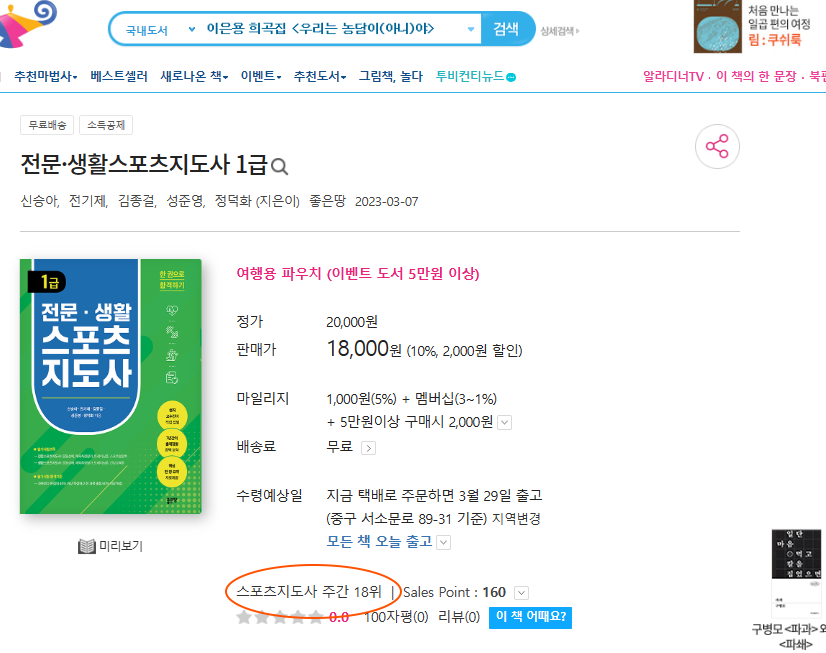
Task: Click the star rating icons
Action: point(280,617)
